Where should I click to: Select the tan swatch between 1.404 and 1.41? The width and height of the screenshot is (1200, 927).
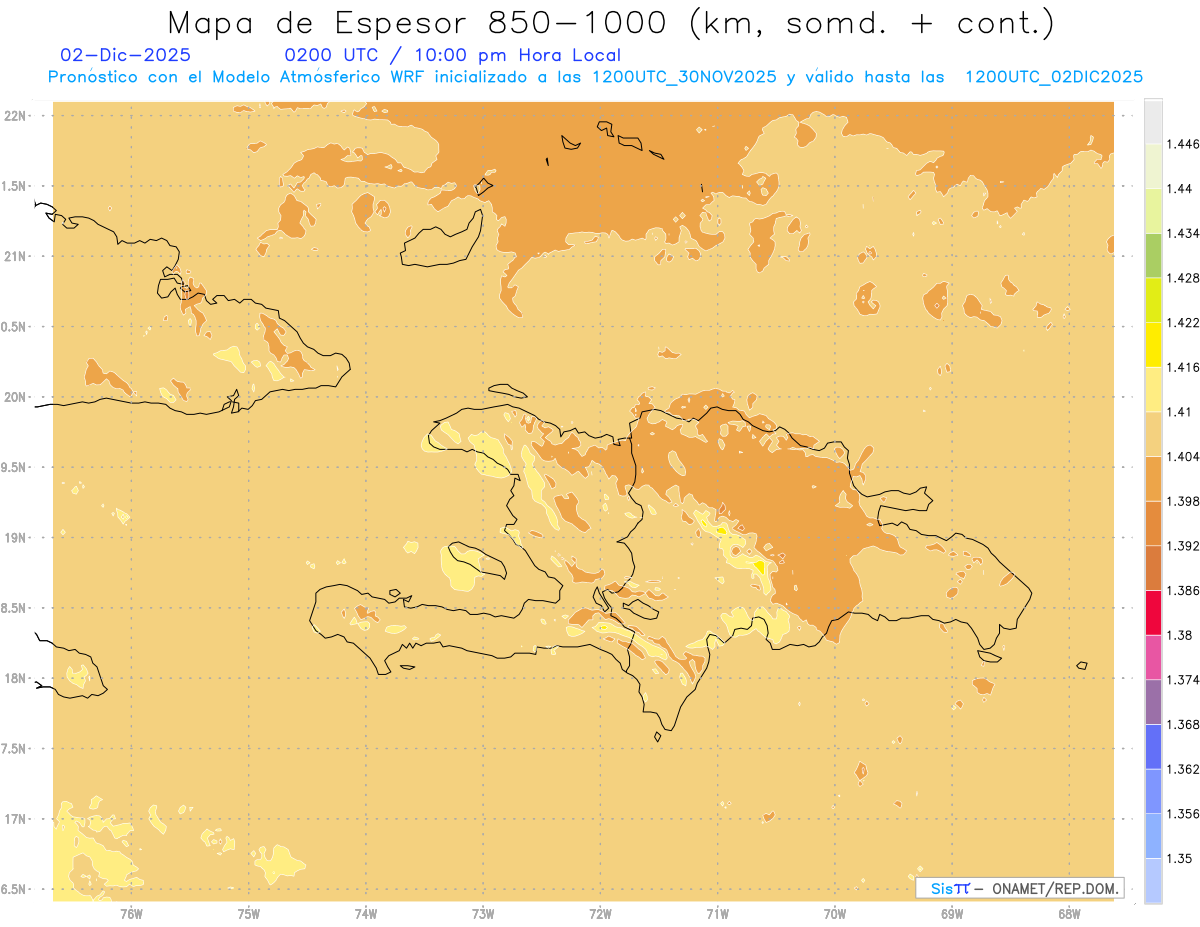(x=1153, y=434)
